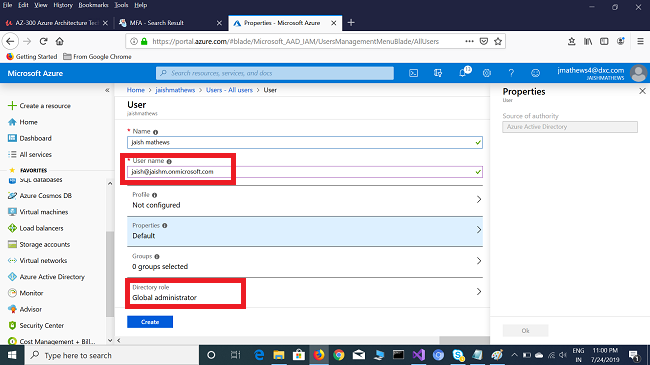The width and height of the screenshot is (650, 365).
Task: Click the sidebar vertical scrollbar
Action: click(110, 274)
